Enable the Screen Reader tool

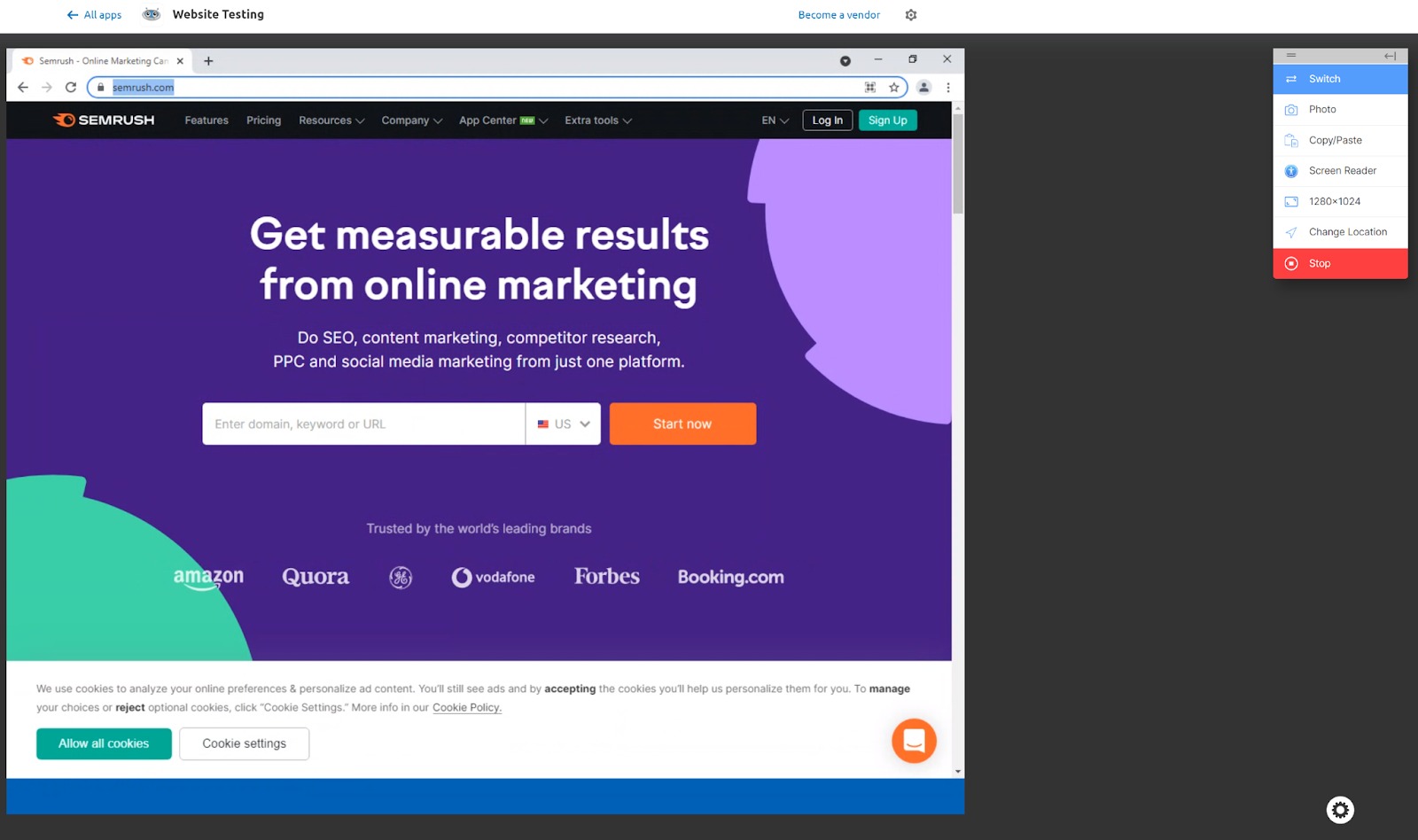[1342, 170]
